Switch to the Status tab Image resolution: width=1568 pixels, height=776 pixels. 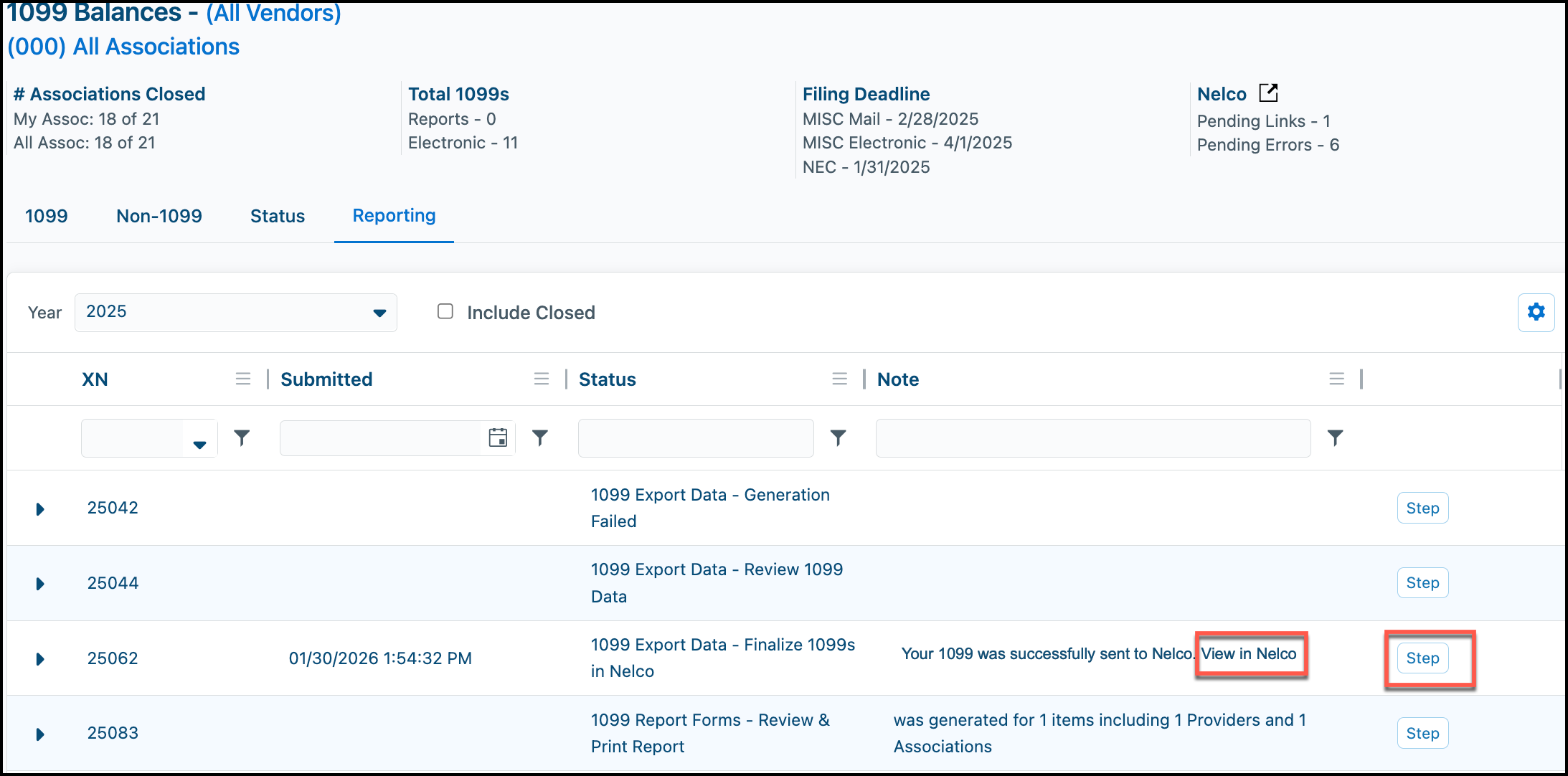coord(278,216)
